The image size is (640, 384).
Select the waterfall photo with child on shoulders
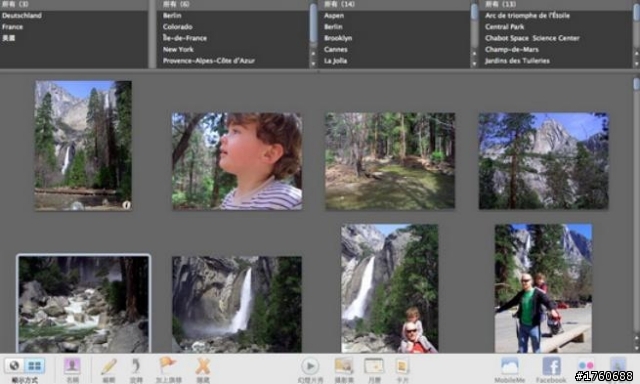tap(390, 289)
